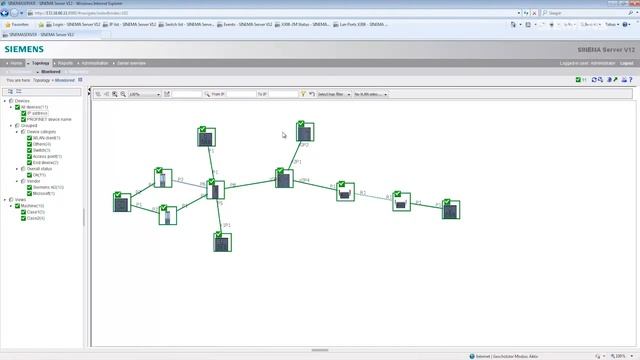Viewport: 640px width, 360px height.
Task: Click the browser back button
Action: pos(4,13)
